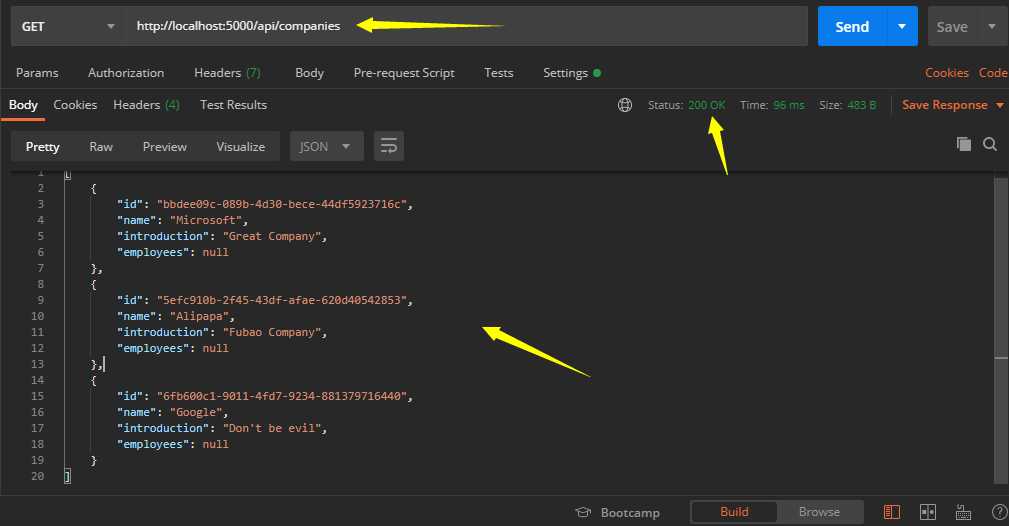This screenshot has width=1009, height=526.
Task: Send the request
Action: point(852,26)
